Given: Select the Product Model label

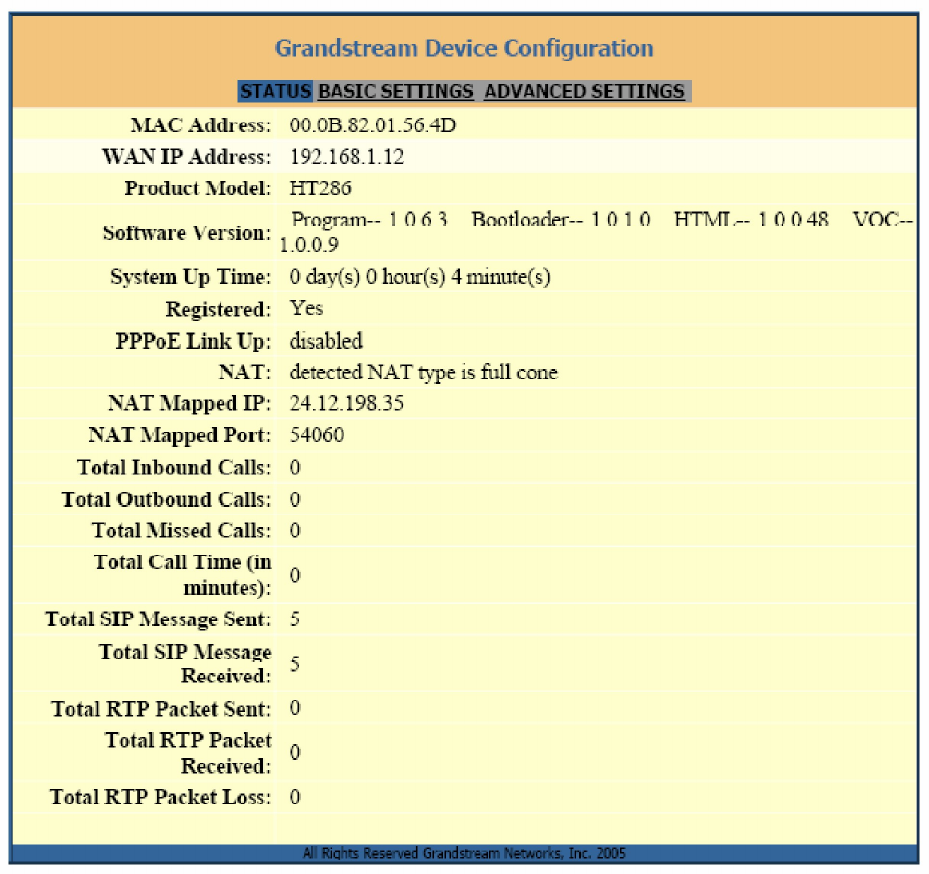Looking at the screenshot, I should coord(197,188).
